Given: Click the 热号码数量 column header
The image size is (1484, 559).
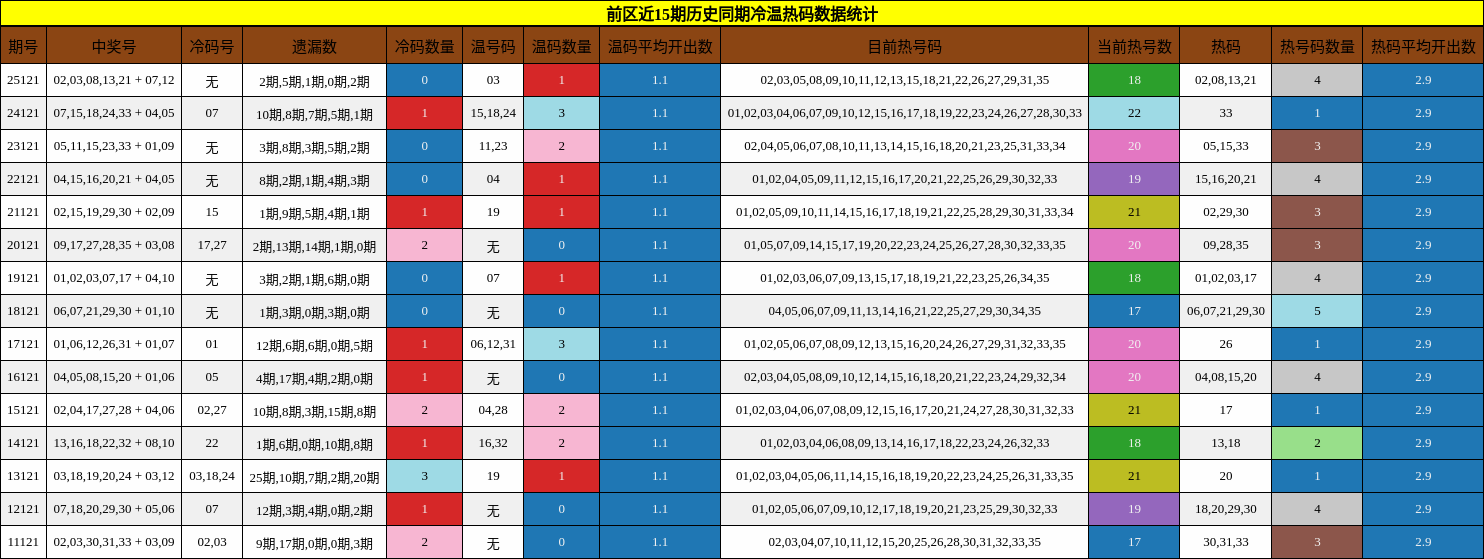Looking at the screenshot, I should [x=1317, y=46].
